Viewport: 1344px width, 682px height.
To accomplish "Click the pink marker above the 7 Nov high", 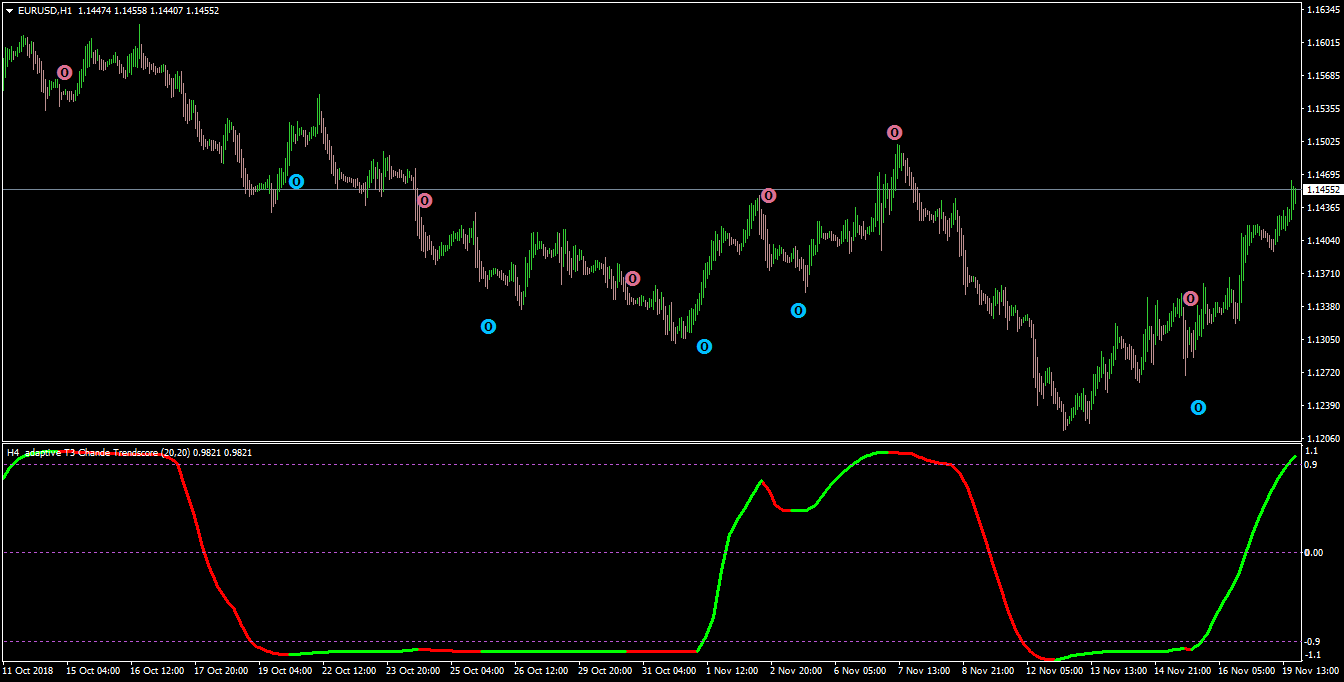I will pos(894,132).
